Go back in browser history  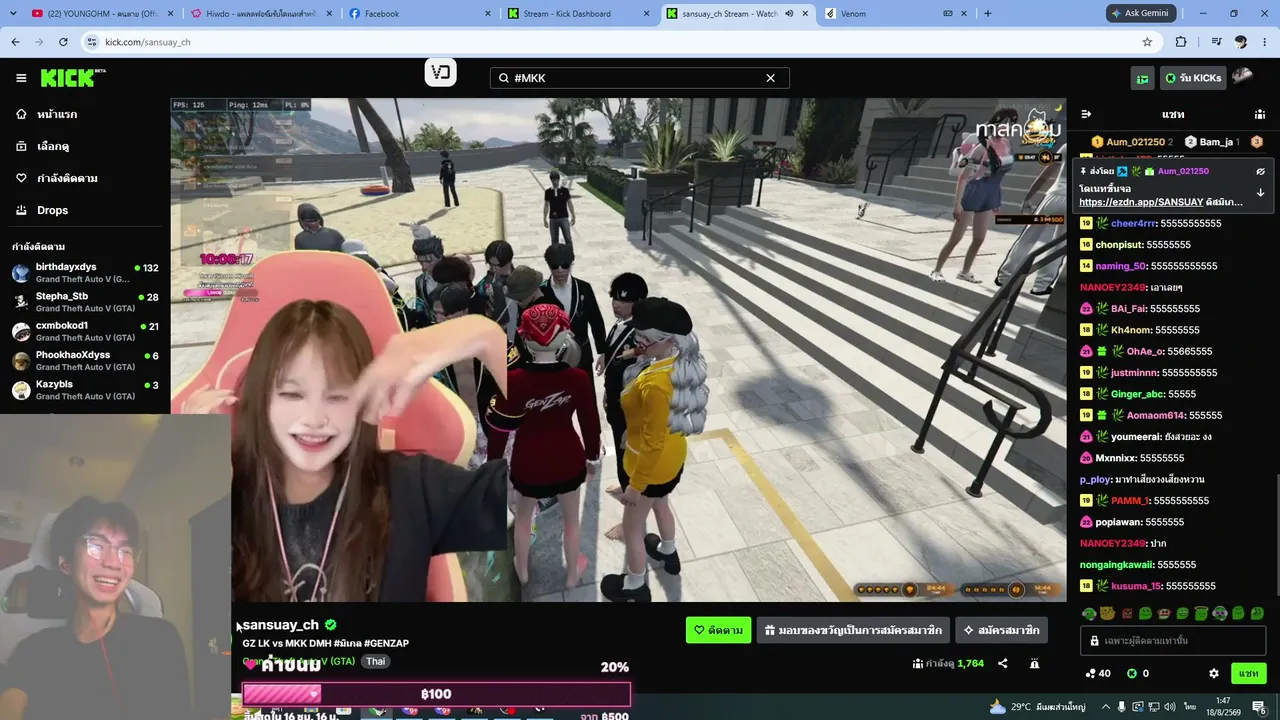click(15, 42)
